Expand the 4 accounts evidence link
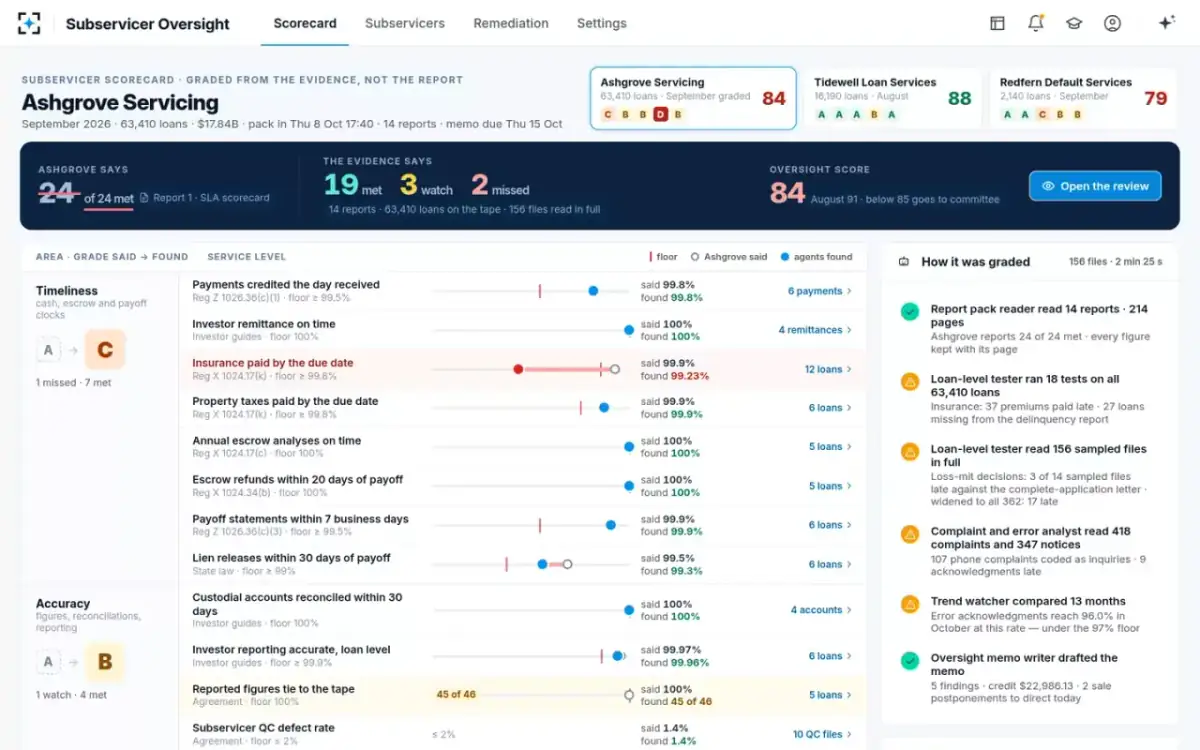 click(x=821, y=610)
